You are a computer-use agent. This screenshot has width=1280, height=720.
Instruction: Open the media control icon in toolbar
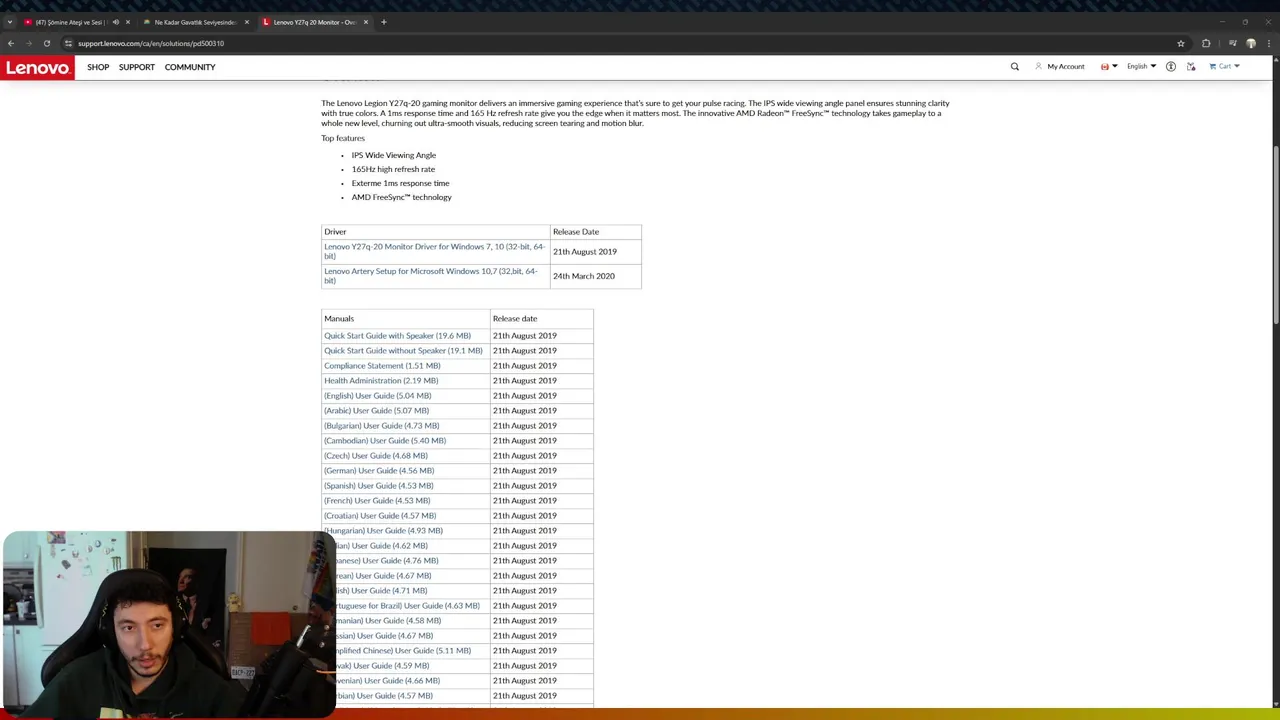point(1232,43)
